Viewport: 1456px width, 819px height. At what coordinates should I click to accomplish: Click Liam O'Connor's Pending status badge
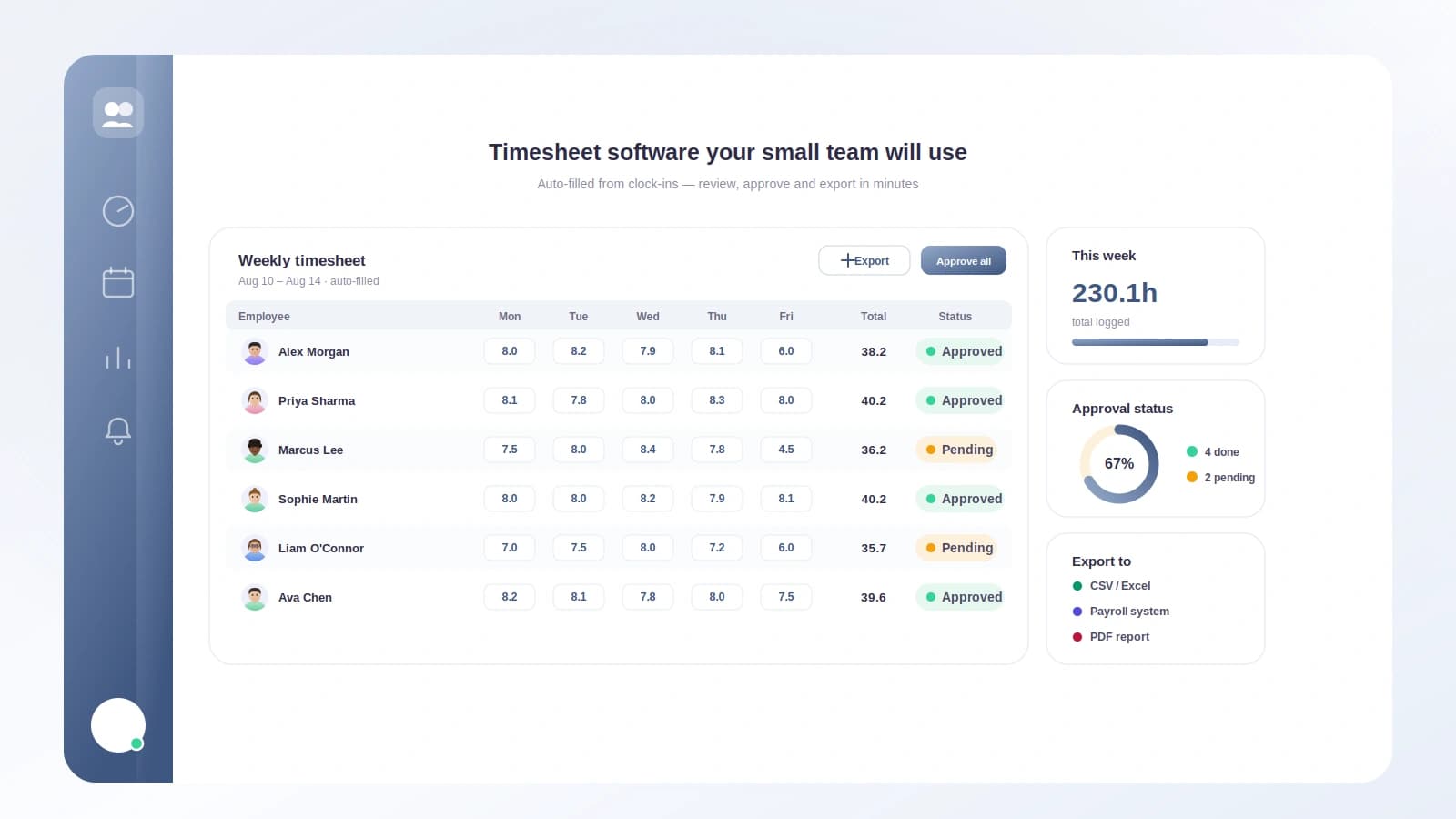[x=956, y=548]
